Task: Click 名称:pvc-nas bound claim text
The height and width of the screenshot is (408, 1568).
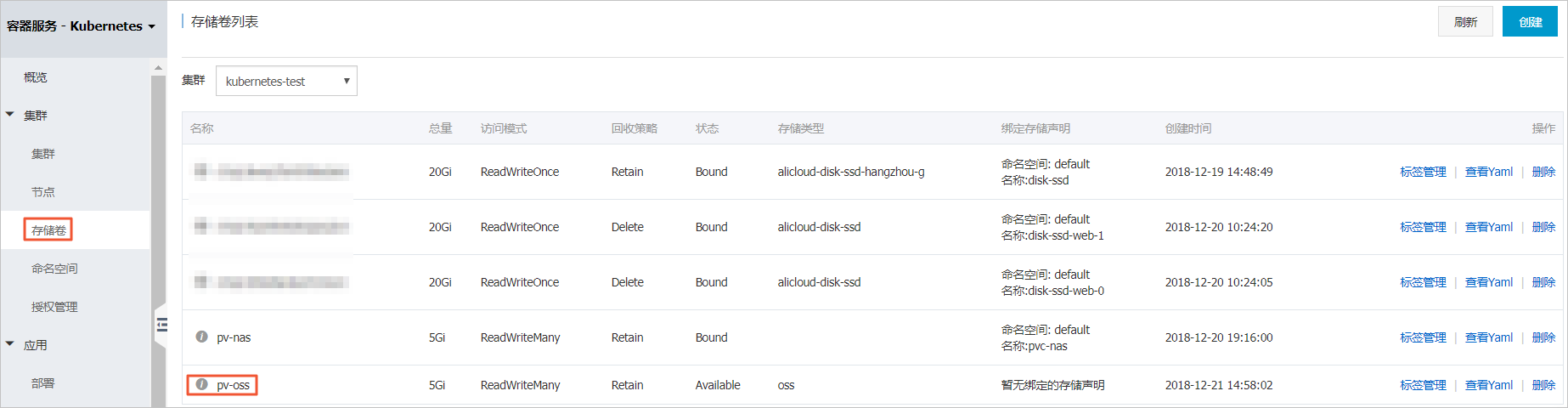Action: tap(1034, 346)
